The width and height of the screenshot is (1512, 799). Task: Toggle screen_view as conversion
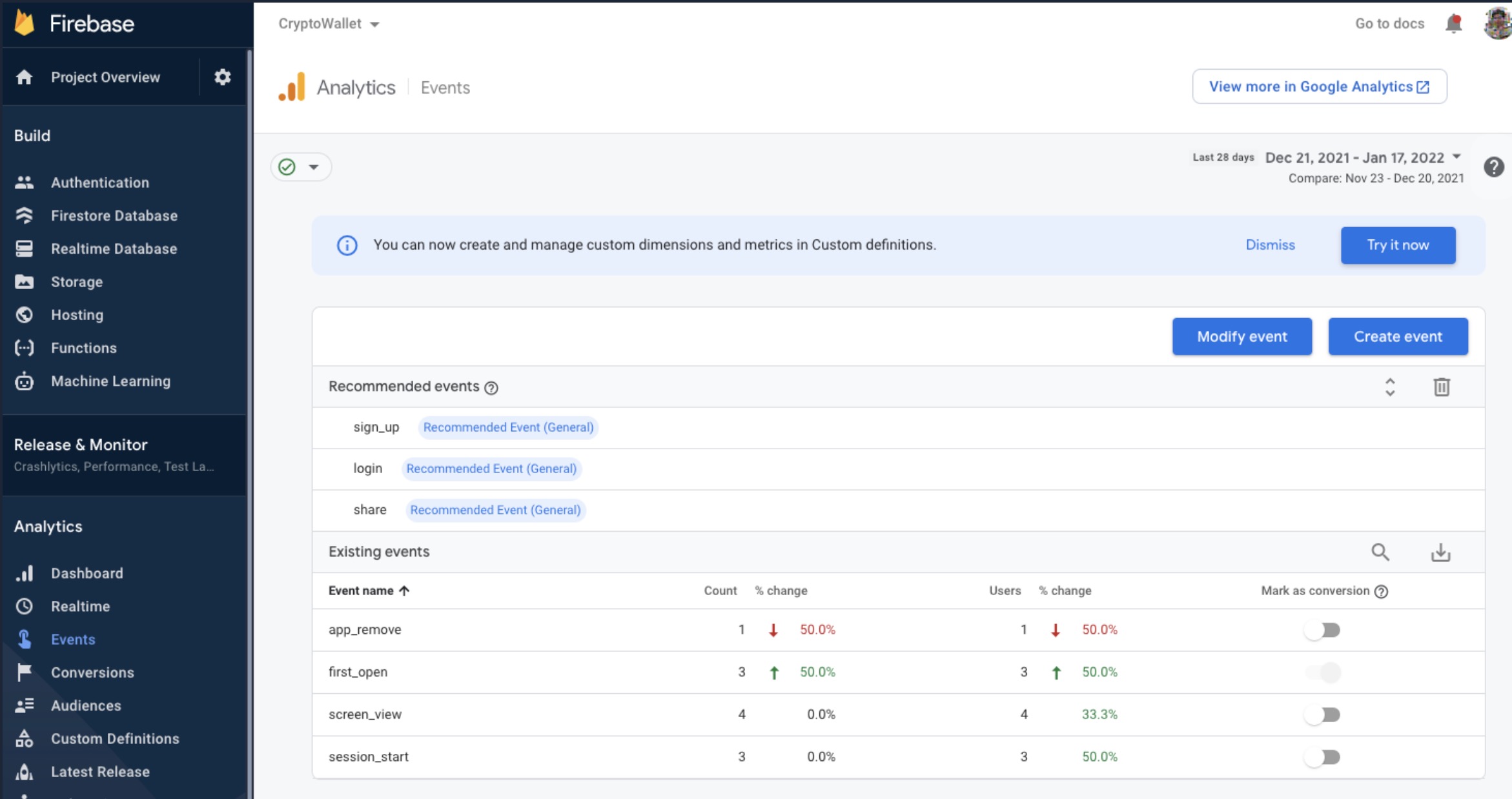click(1322, 714)
